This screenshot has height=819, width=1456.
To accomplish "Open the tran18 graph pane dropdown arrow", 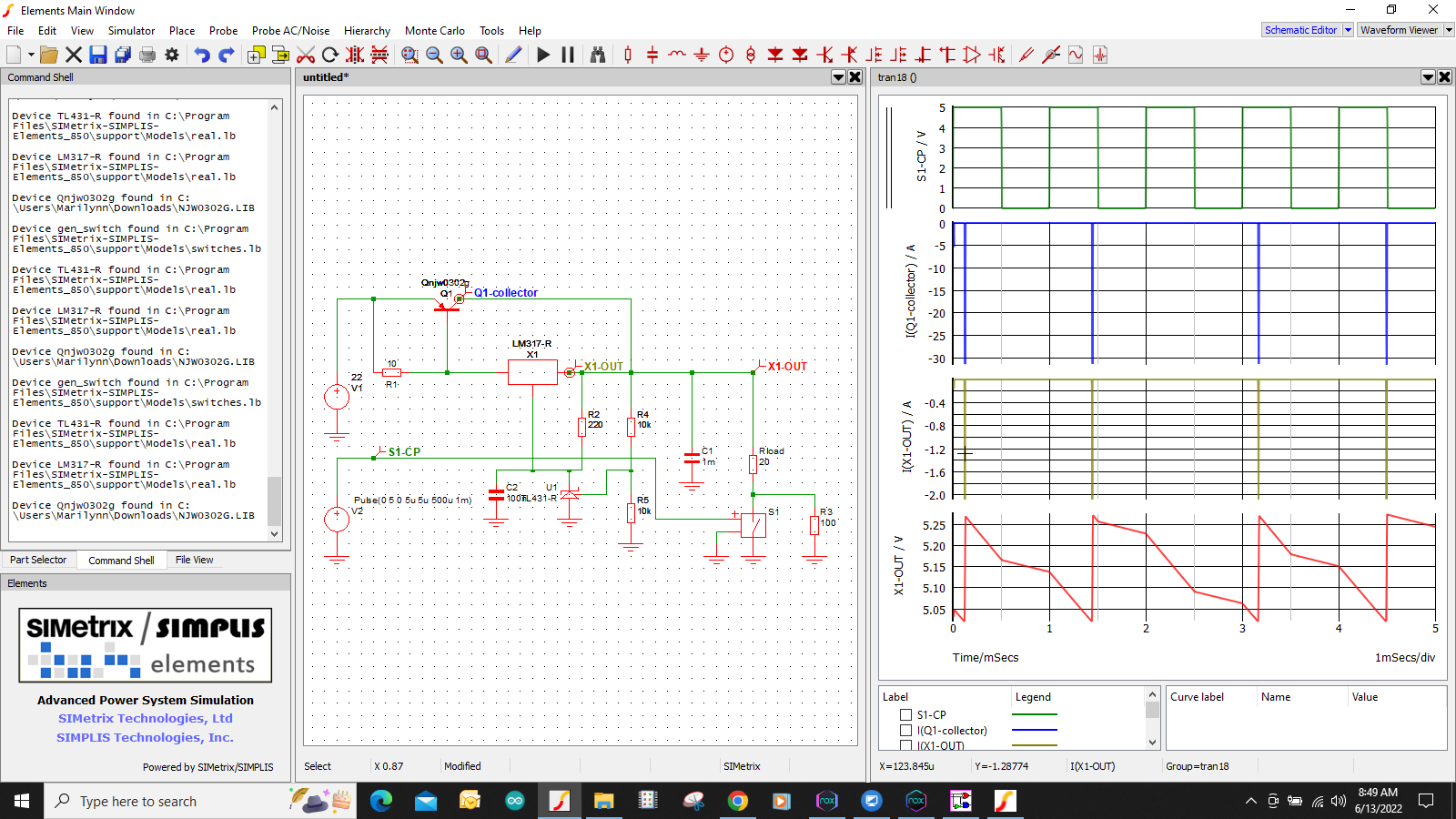I will pos(1429,77).
